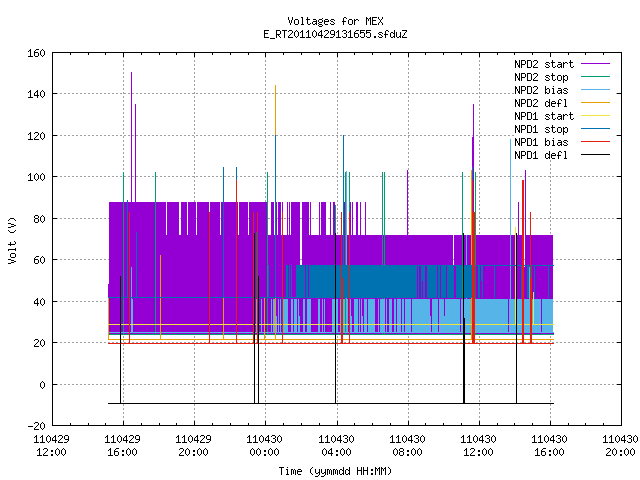Click the 110429 16:00 time axis tick

pyautogui.click(x=122, y=446)
